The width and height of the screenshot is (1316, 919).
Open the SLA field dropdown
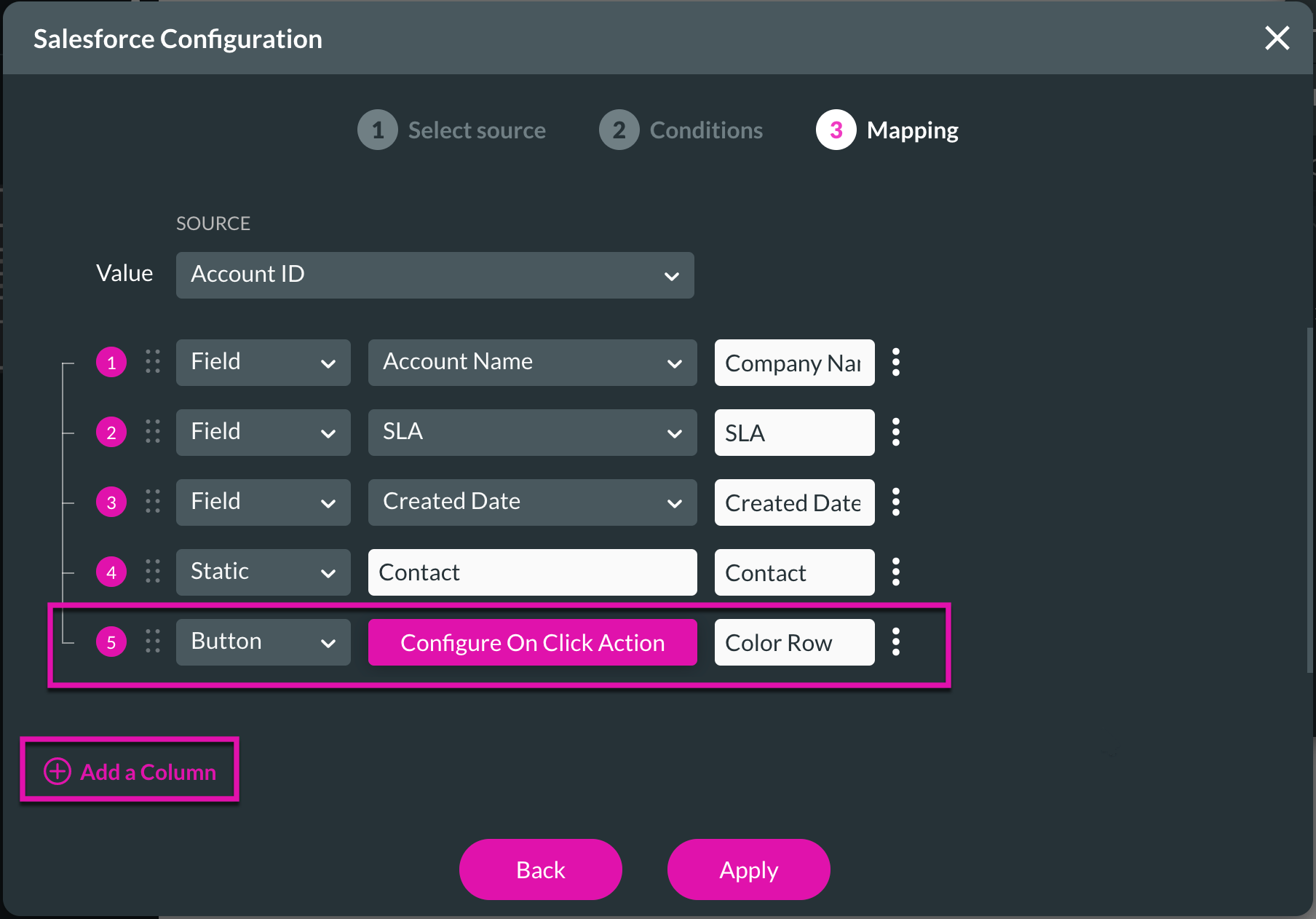pos(532,433)
